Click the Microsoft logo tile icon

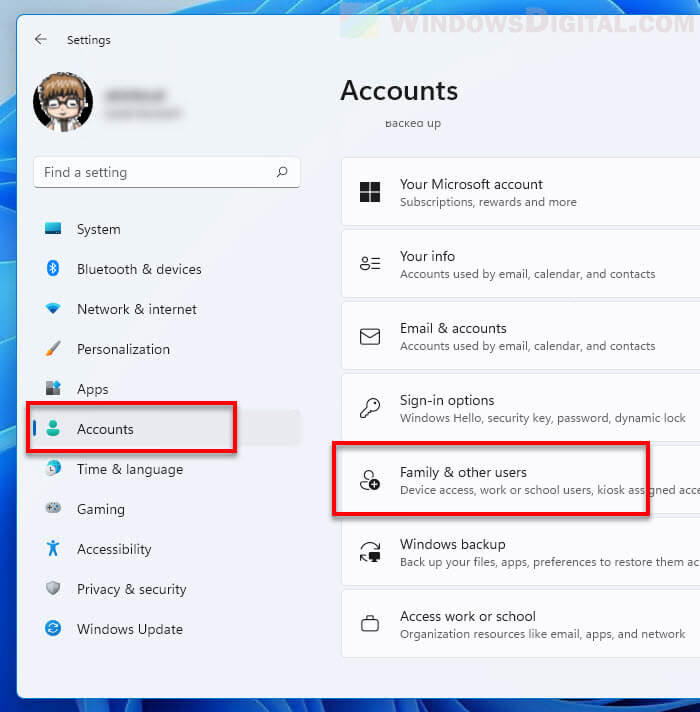pyautogui.click(x=370, y=192)
